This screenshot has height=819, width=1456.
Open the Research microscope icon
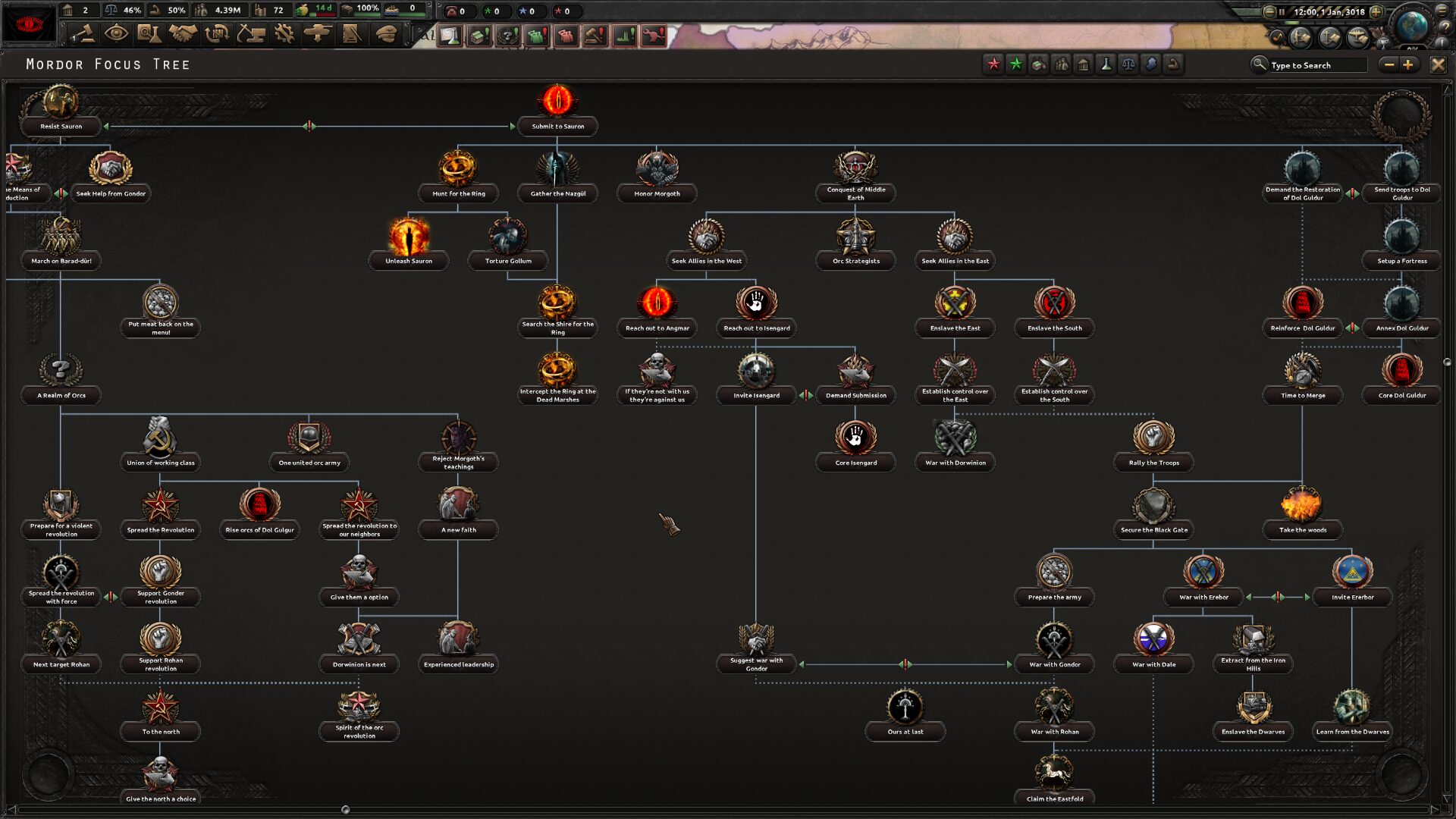[149, 33]
